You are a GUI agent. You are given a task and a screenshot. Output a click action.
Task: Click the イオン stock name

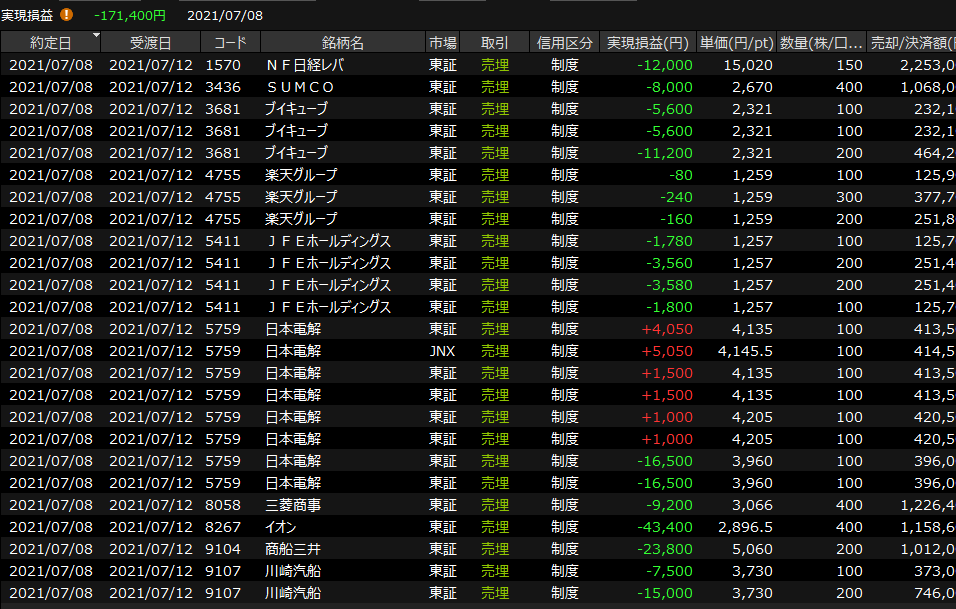point(281,527)
